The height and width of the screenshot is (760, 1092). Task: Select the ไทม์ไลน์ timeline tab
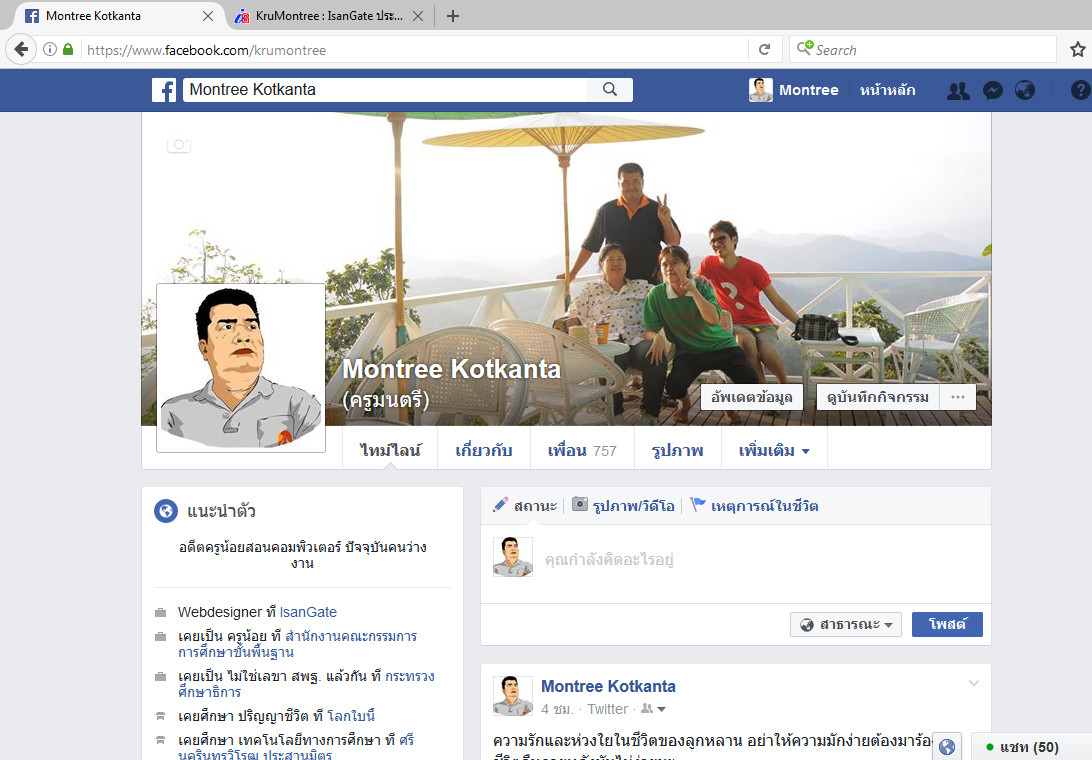[390, 451]
